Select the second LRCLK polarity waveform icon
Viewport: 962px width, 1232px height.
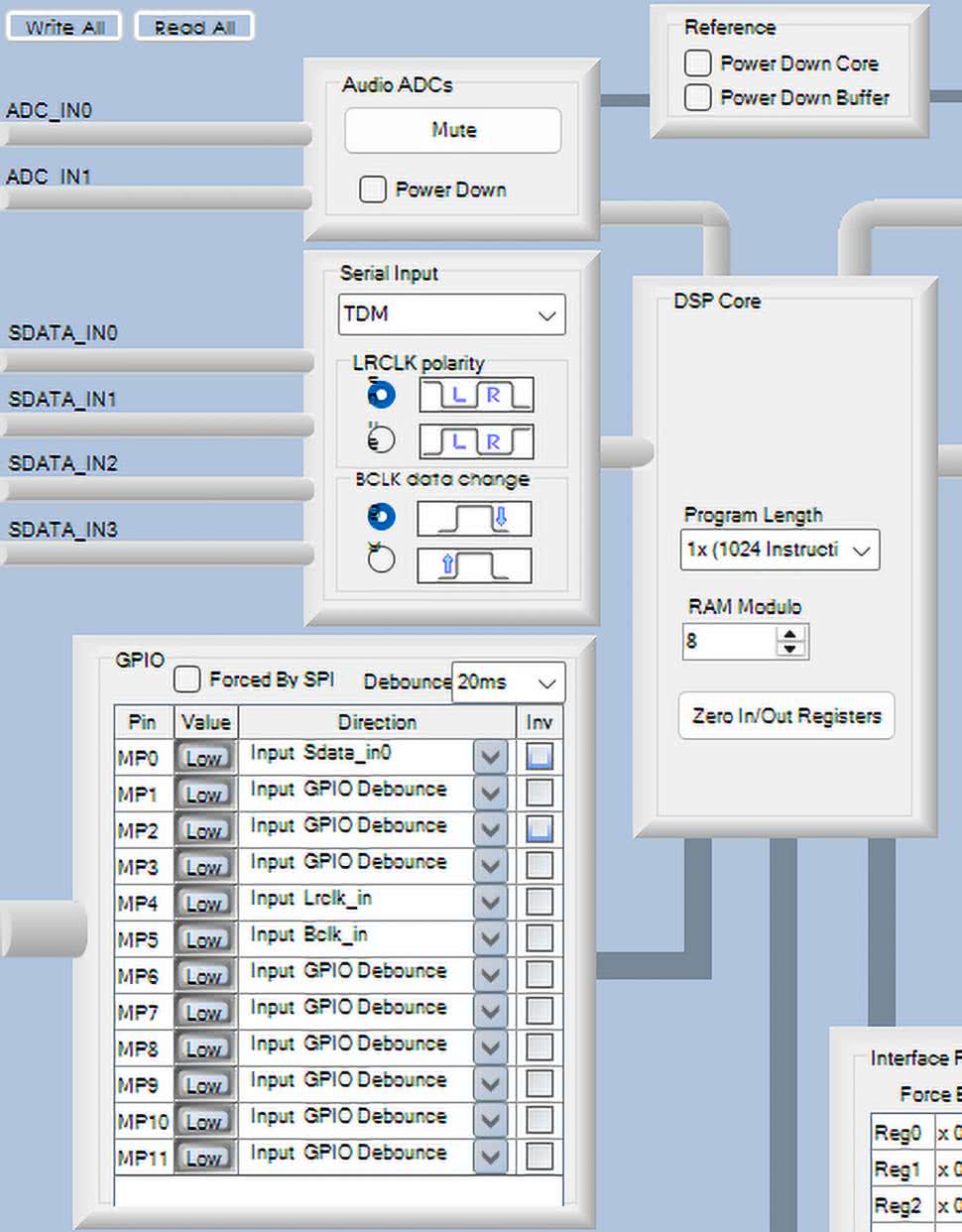pyautogui.click(x=475, y=440)
